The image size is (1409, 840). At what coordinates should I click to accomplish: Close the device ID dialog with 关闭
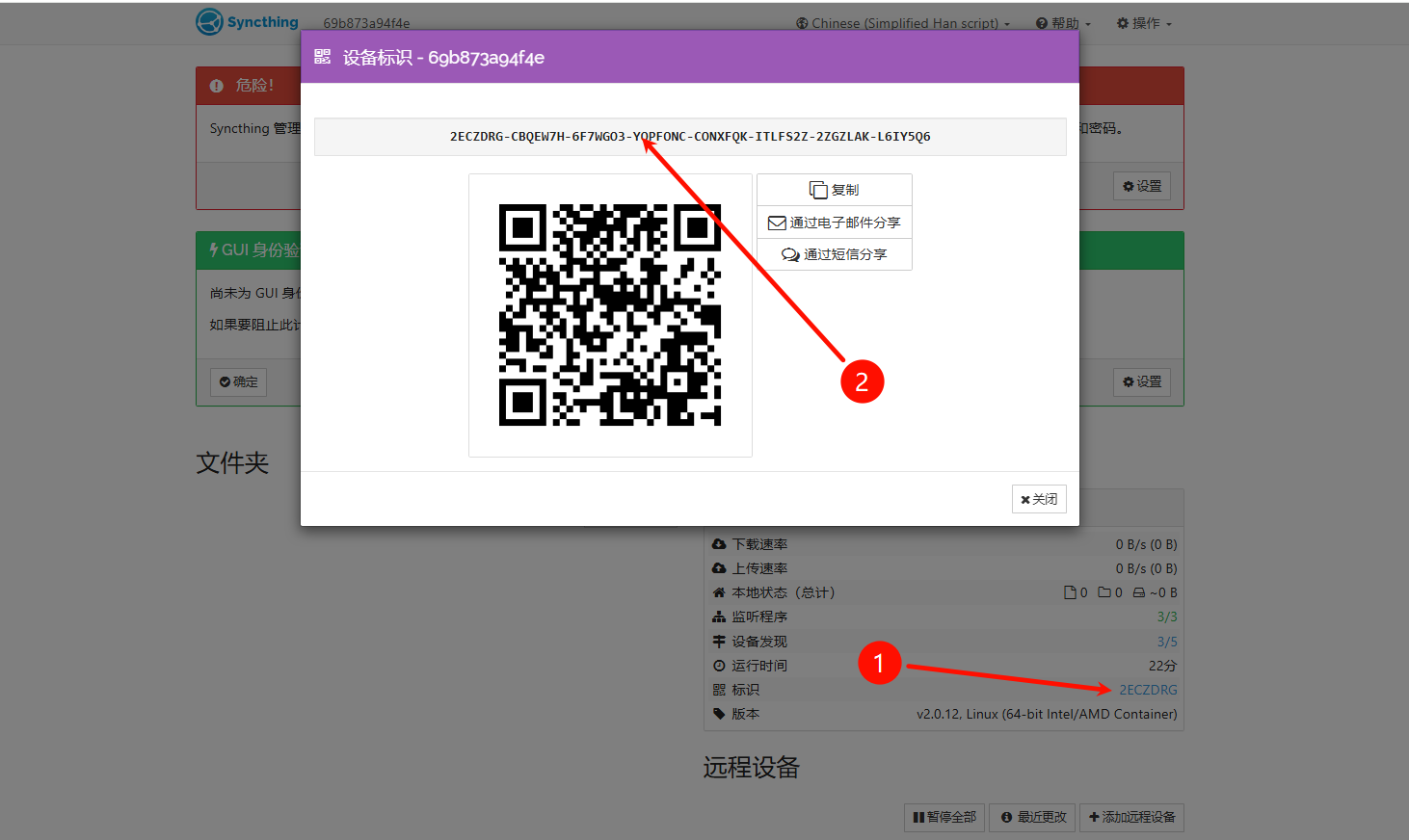click(1038, 499)
